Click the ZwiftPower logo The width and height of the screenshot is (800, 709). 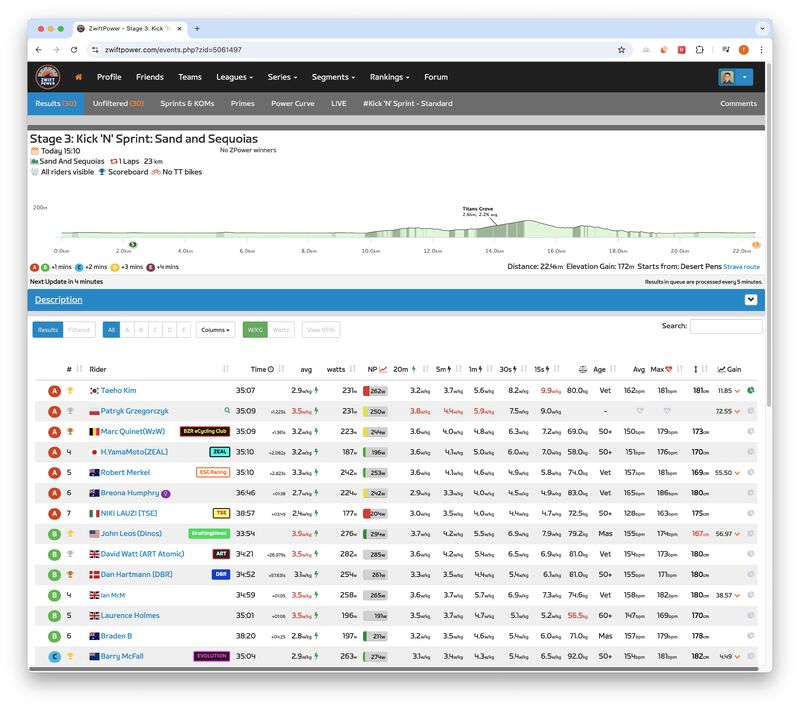click(x=47, y=77)
